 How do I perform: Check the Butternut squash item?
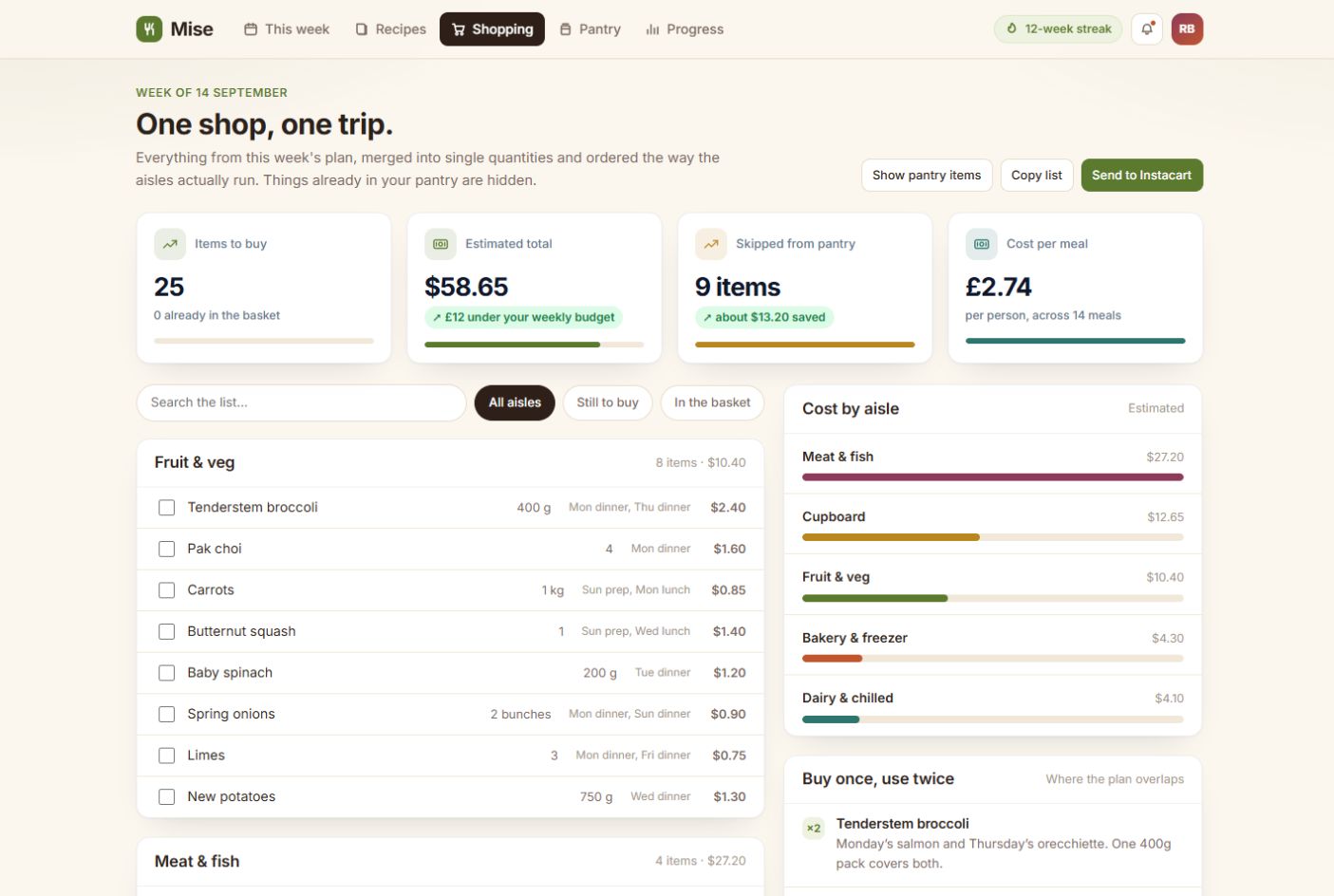click(x=167, y=631)
